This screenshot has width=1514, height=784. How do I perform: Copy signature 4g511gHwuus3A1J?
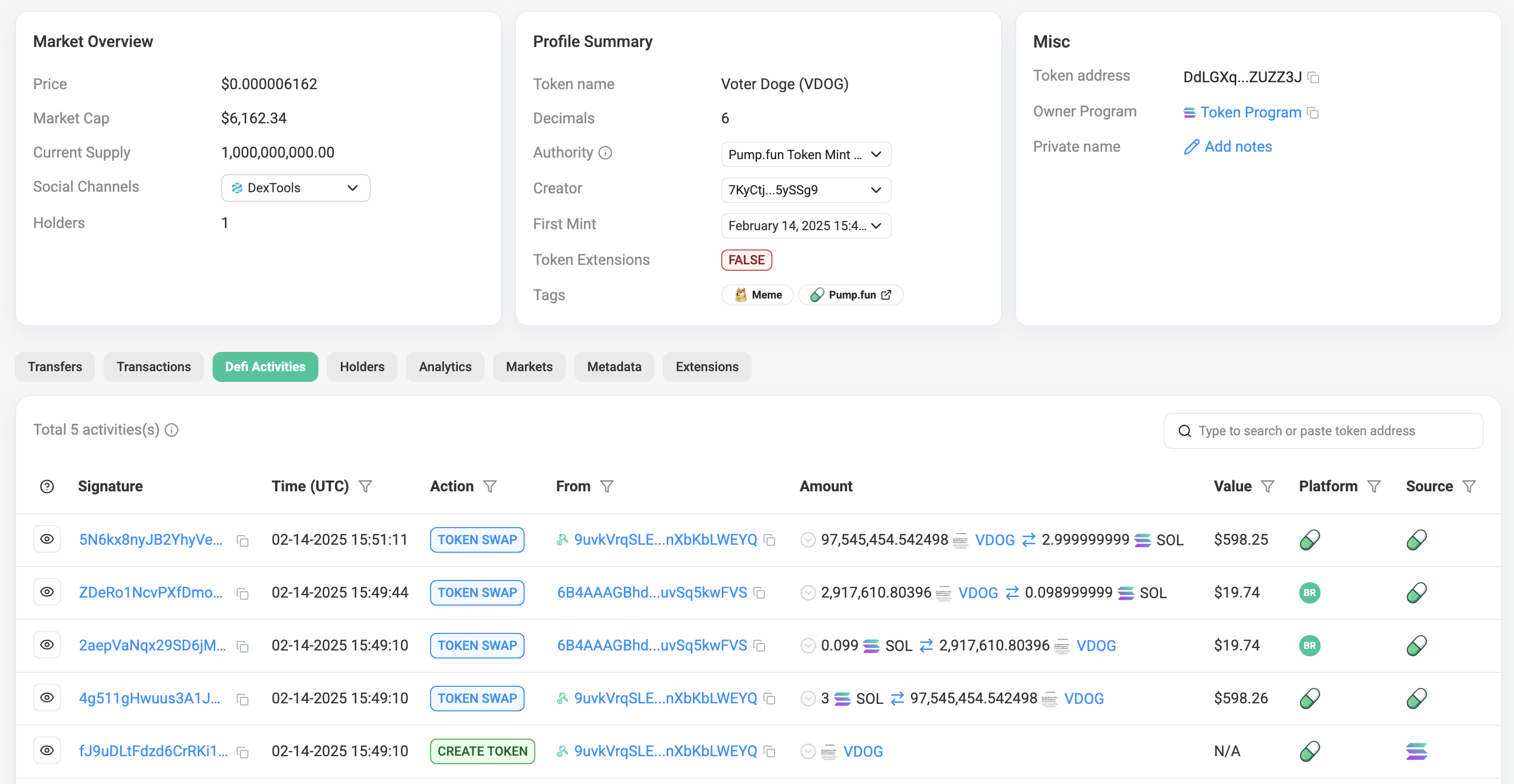(x=242, y=700)
